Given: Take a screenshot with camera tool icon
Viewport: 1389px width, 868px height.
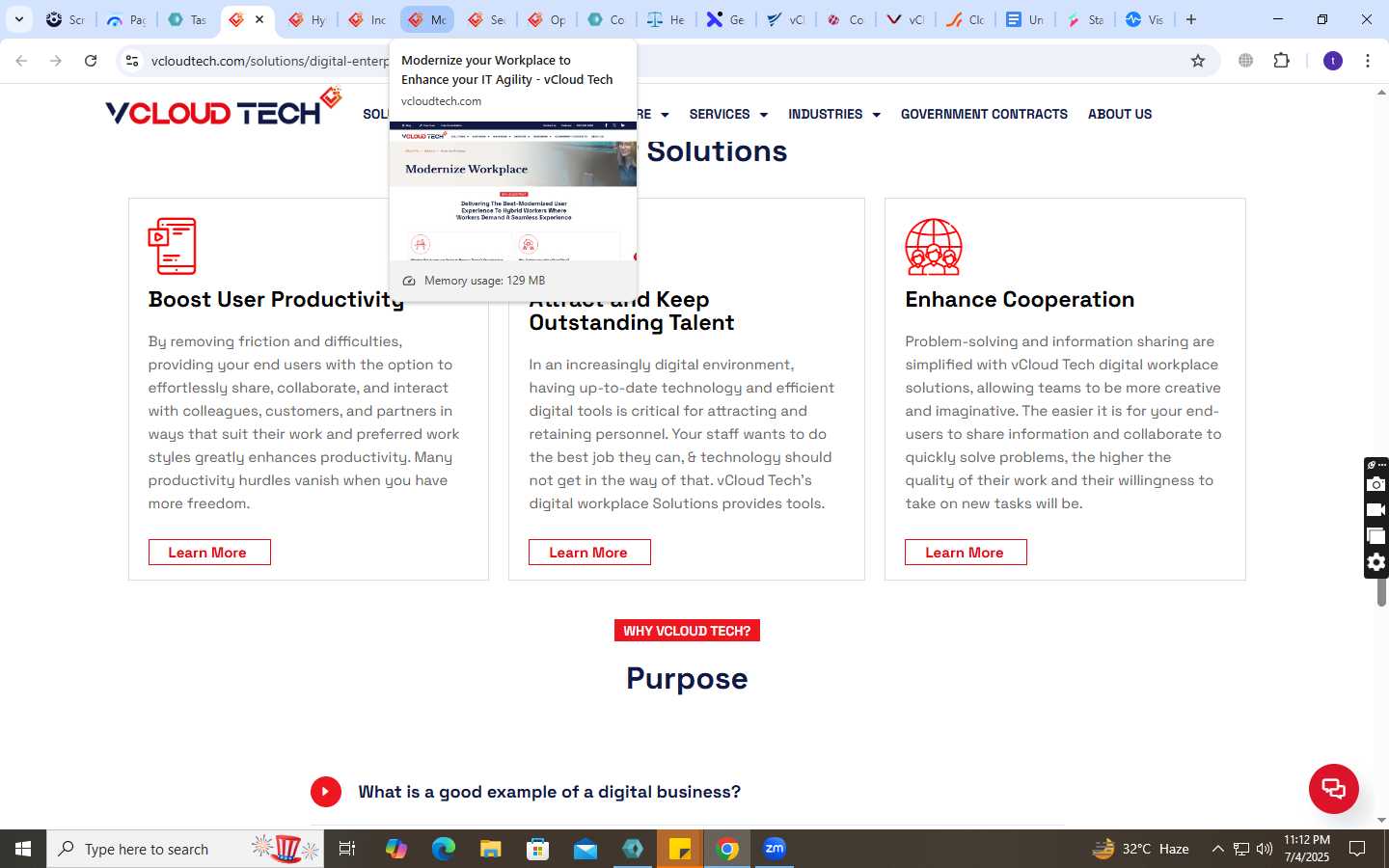Looking at the screenshot, I should point(1376,484).
